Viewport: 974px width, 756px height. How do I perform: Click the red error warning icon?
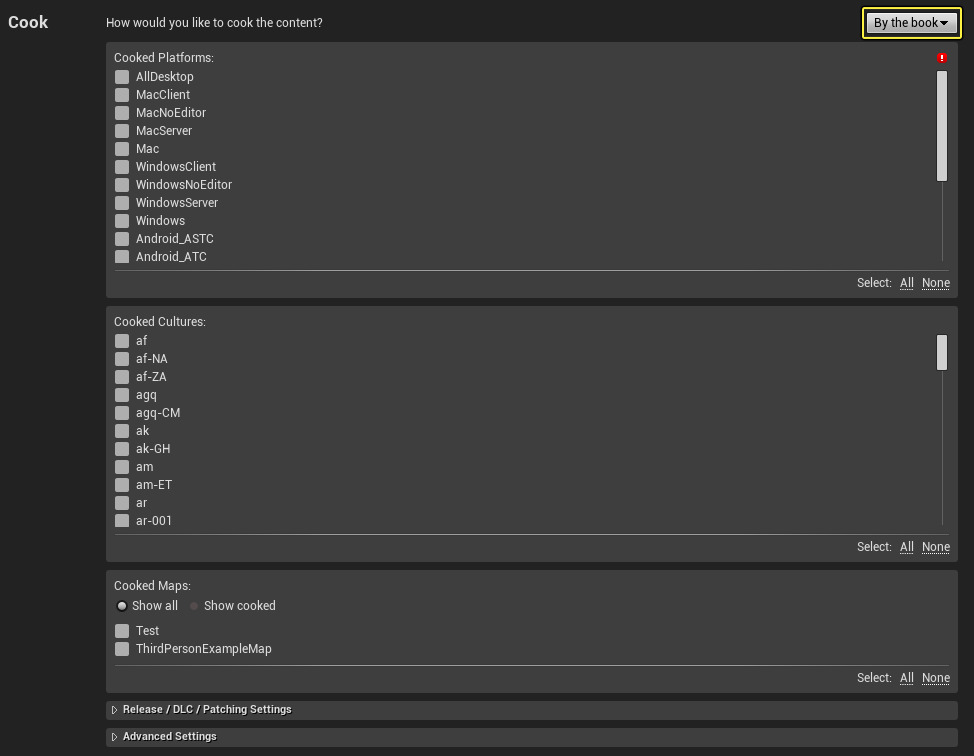point(942,58)
